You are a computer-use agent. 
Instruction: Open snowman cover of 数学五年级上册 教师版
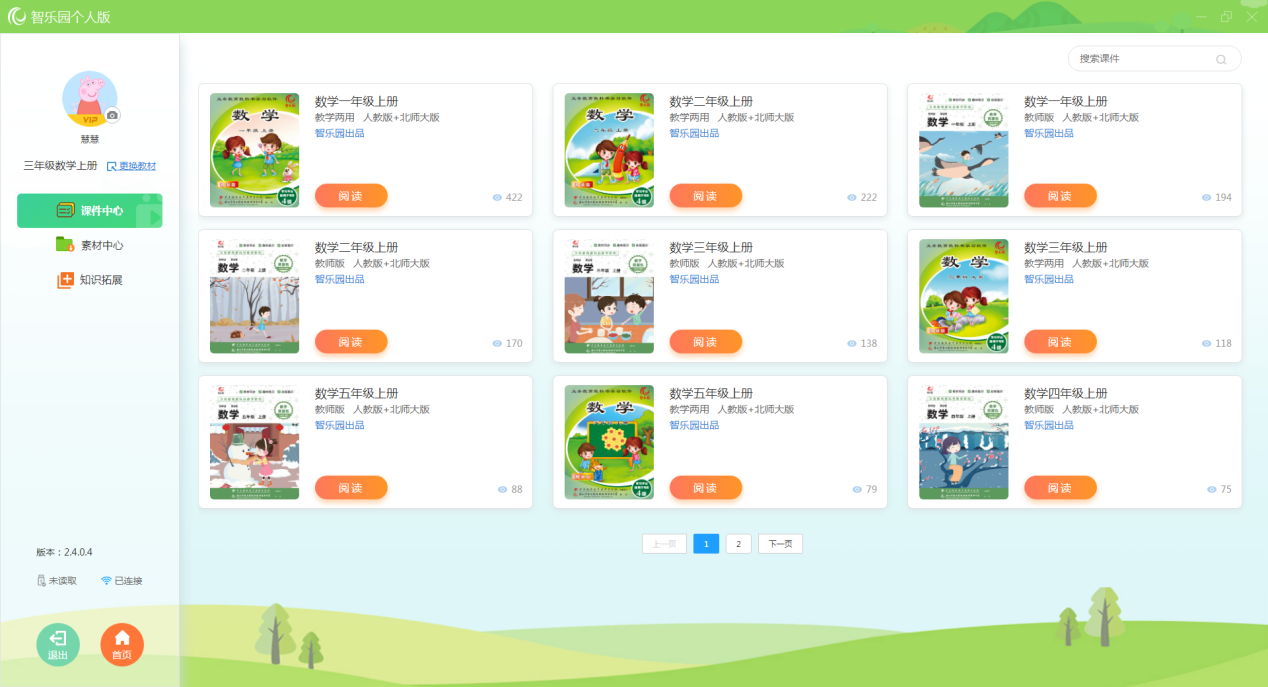[254, 442]
